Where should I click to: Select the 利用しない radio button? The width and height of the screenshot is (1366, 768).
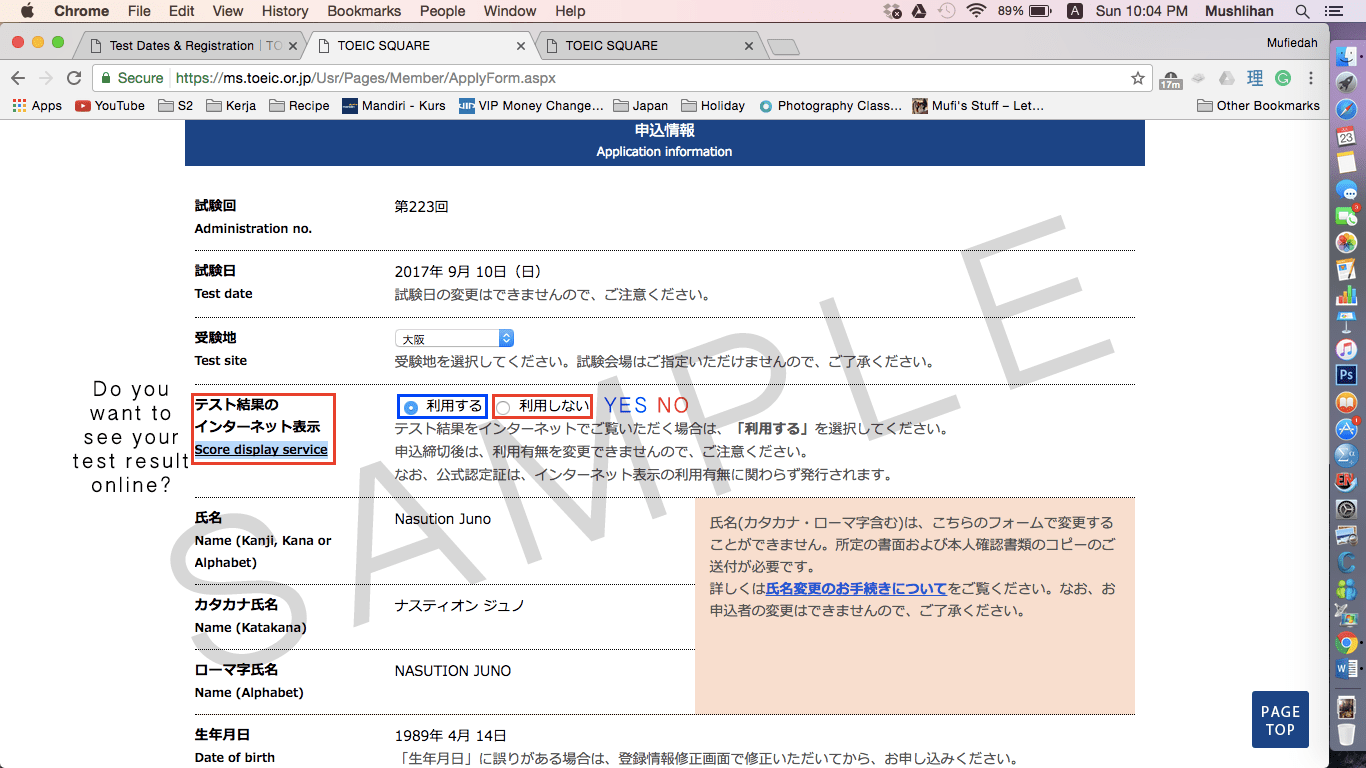click(x=503, y=407)
